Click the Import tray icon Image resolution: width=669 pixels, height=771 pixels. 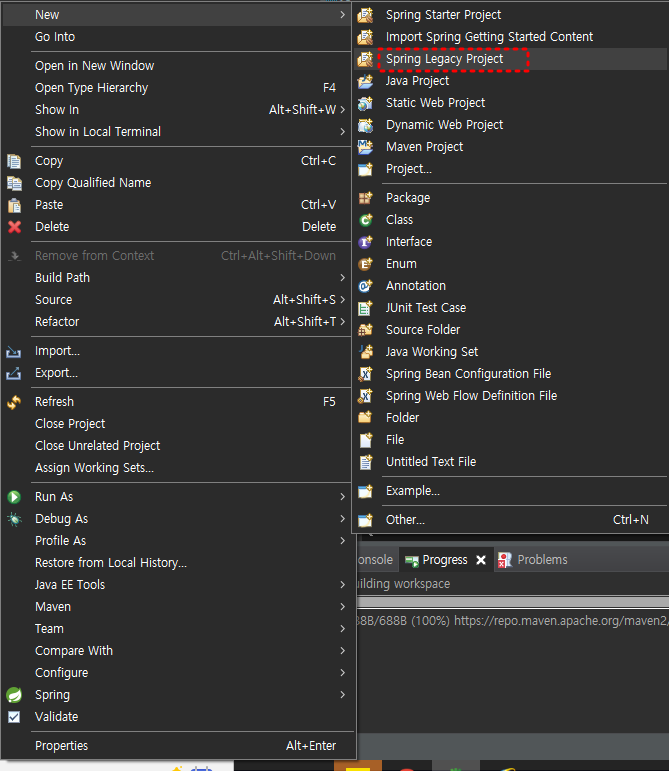pyautogui.click(x=14, y=352)
